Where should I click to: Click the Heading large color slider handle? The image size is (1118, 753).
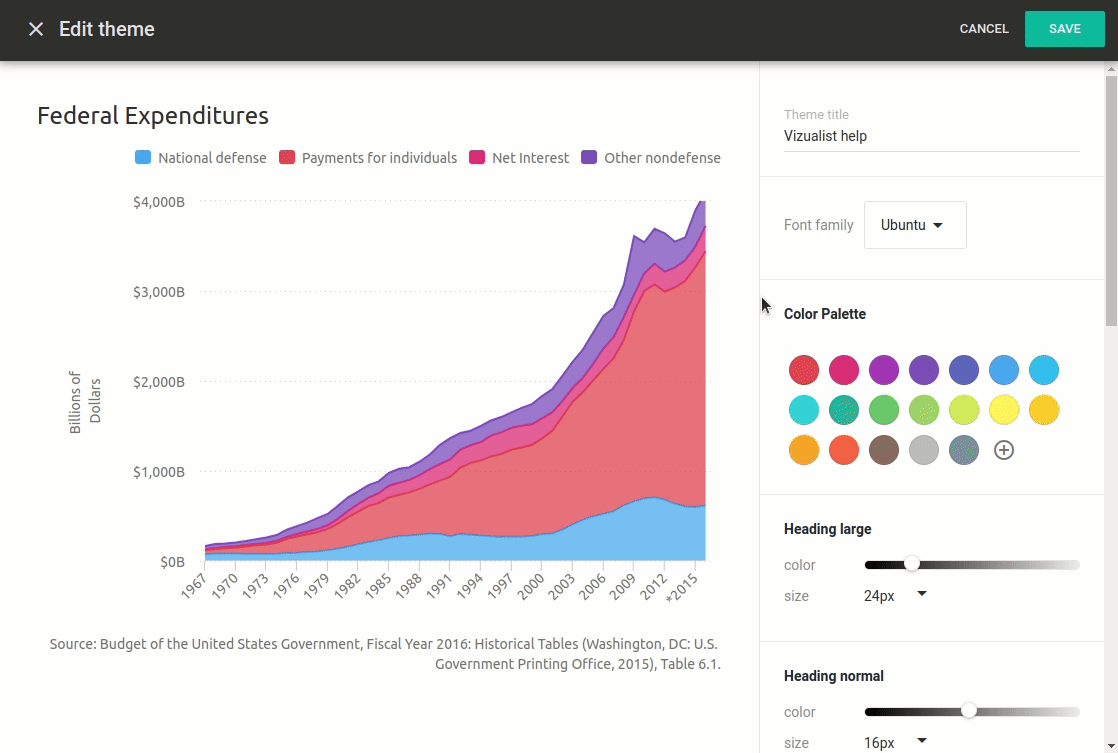[911, 564]
